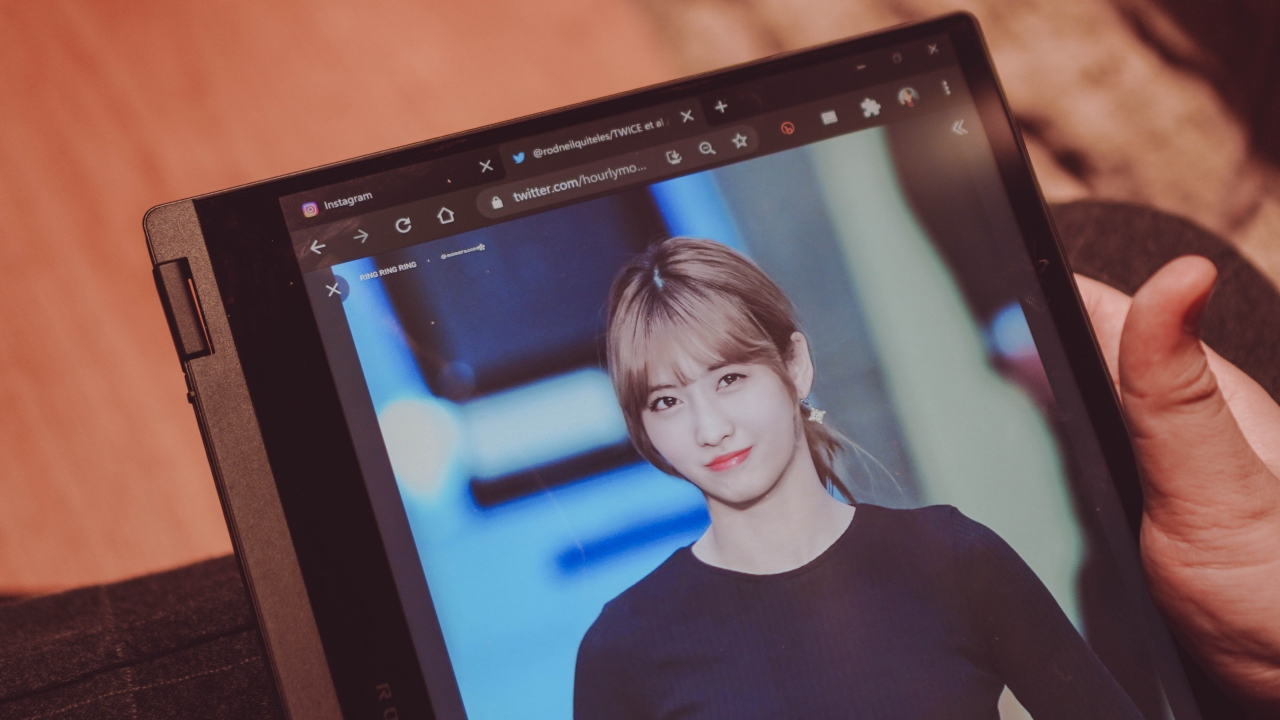
Task: Open the browser home page icon
Action: 446,215
